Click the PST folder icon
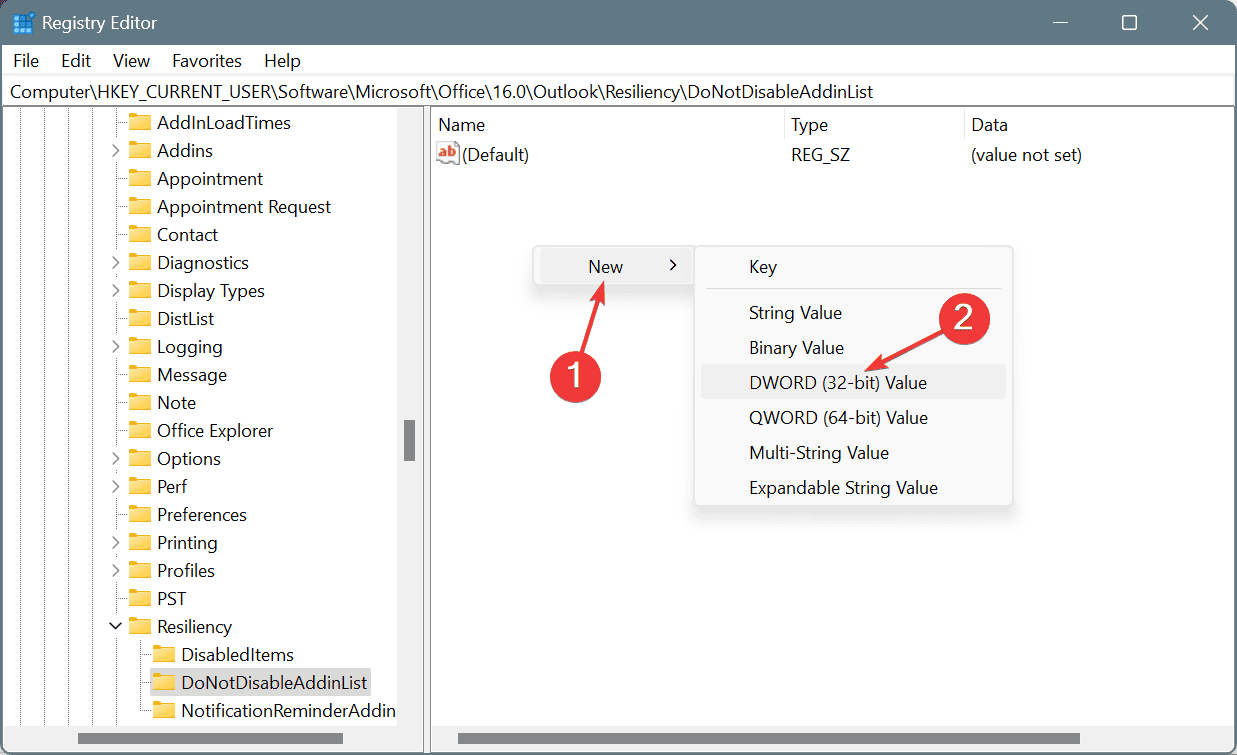This screenshot has width=1237, height=755. [140, 599]
